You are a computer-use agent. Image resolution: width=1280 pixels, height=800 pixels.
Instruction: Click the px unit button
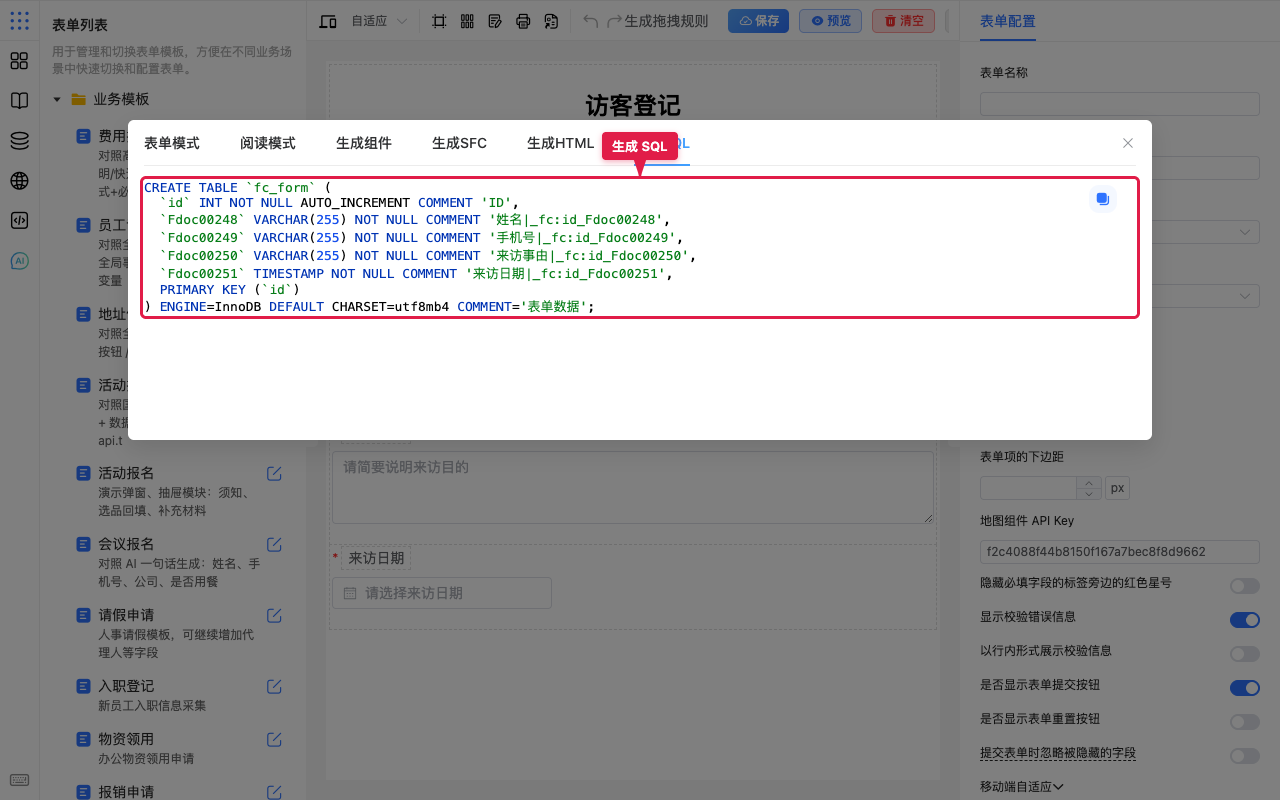click(1117, 488)
